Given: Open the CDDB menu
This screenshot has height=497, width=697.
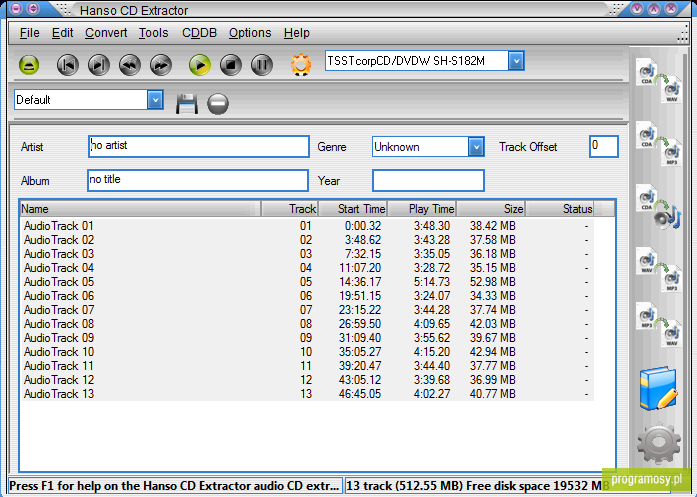Looking at the screenshot, I should pos(199,33).
